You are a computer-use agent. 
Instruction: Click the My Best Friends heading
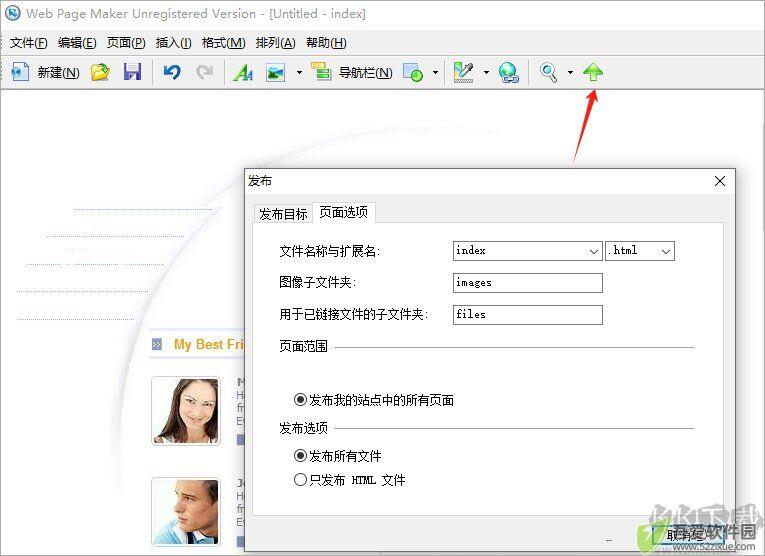[x=209, y=344]
